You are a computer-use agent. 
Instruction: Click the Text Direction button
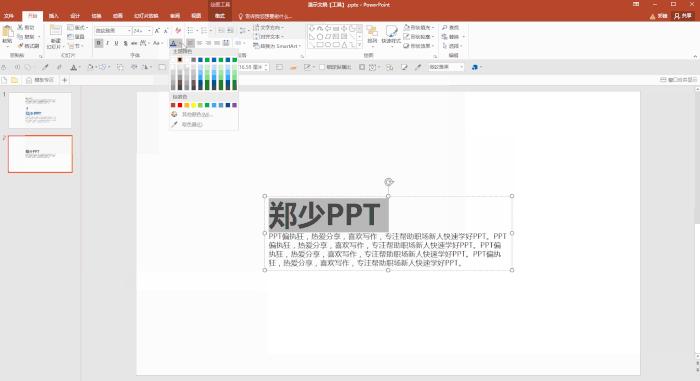tap(269, 28)
